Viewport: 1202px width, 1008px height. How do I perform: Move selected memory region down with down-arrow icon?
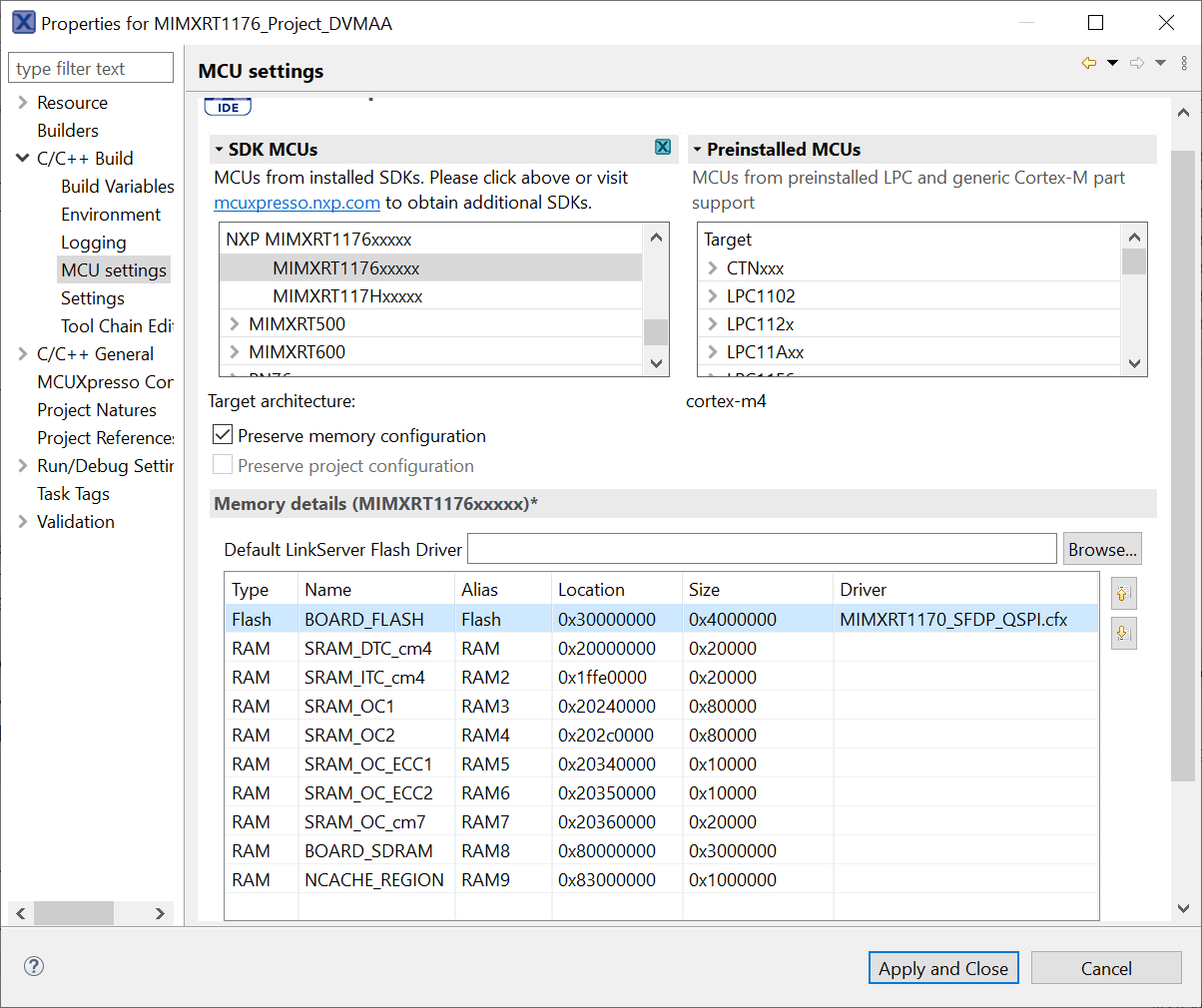pyautogui.click(x=1123, y=633)
